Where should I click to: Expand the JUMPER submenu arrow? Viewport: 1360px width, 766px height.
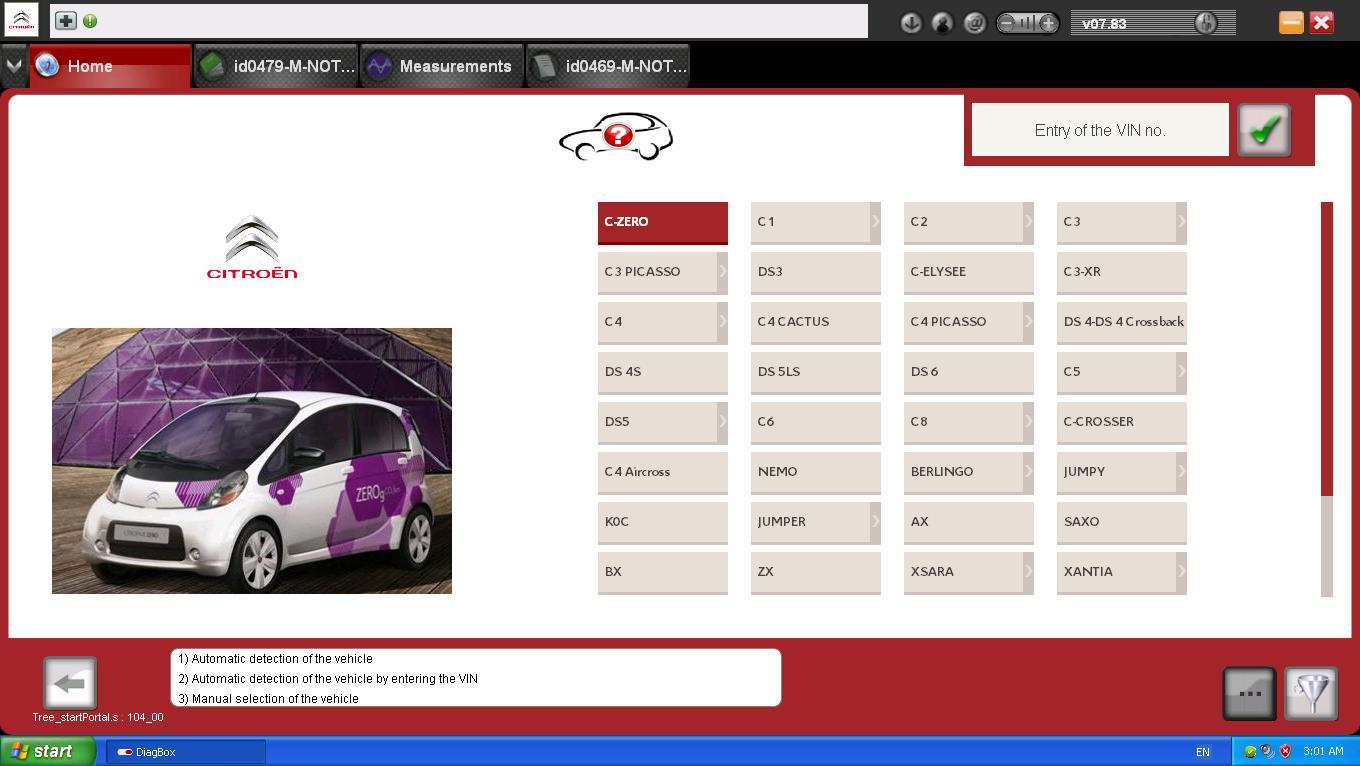(876, 522)
